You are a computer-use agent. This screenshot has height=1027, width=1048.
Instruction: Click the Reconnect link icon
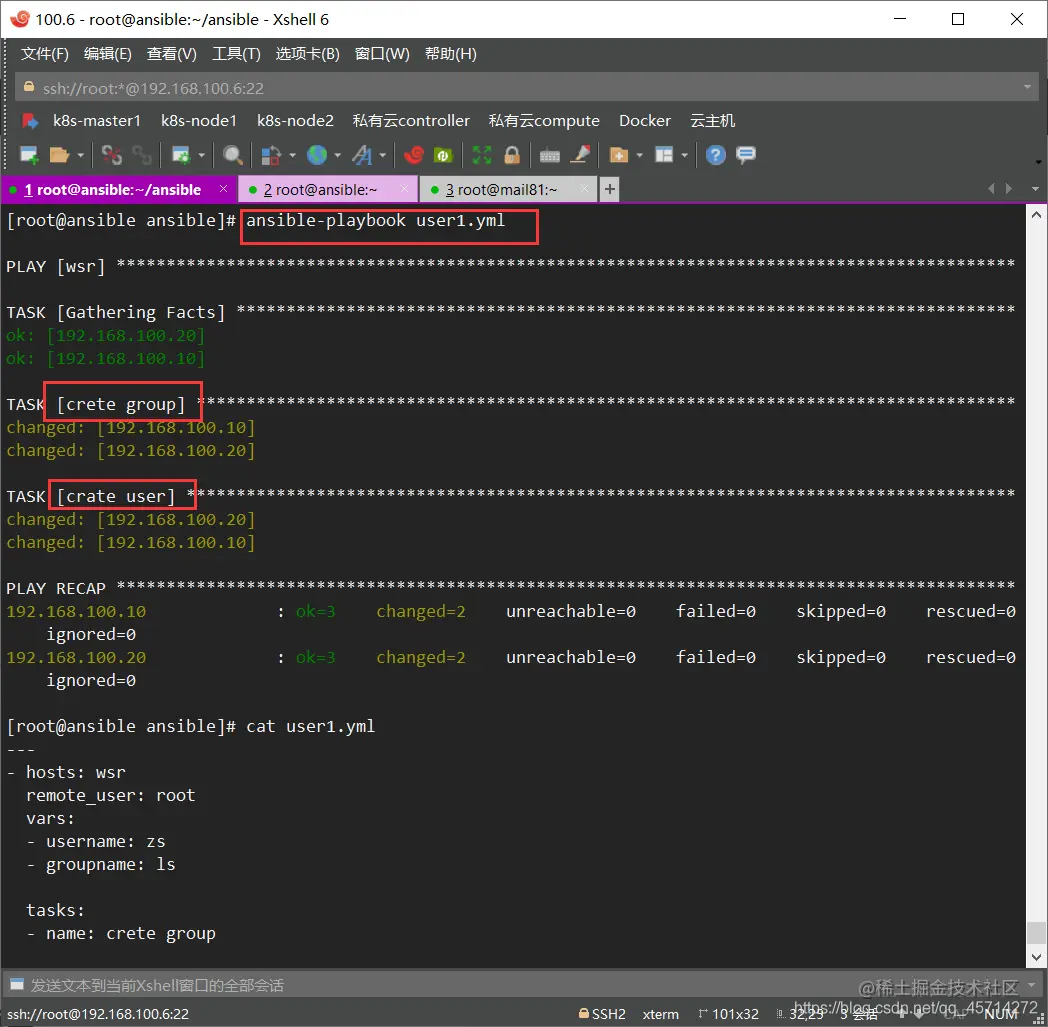click(x=142, y=155)
